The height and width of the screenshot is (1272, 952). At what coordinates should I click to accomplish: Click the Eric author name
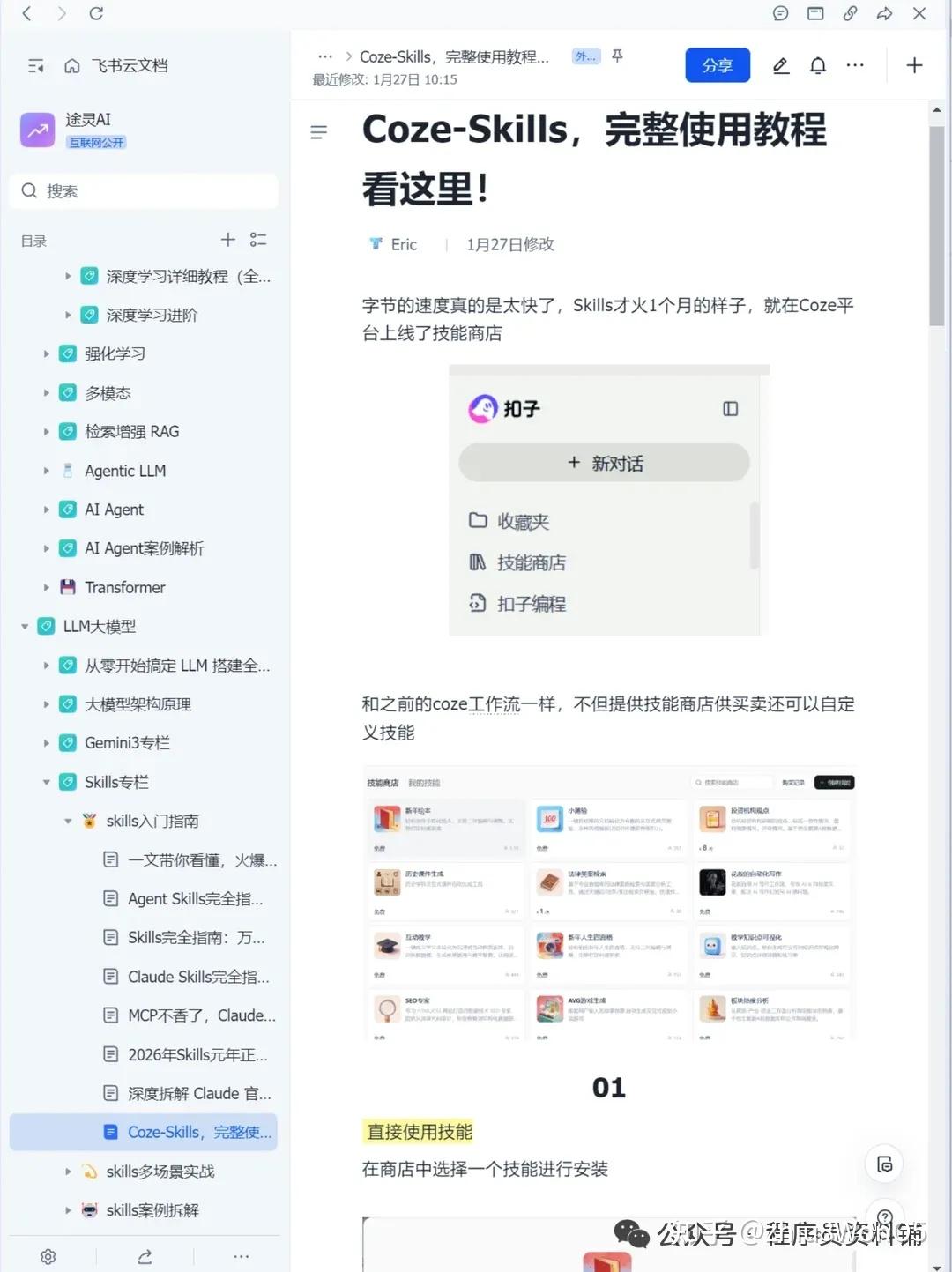404,244
